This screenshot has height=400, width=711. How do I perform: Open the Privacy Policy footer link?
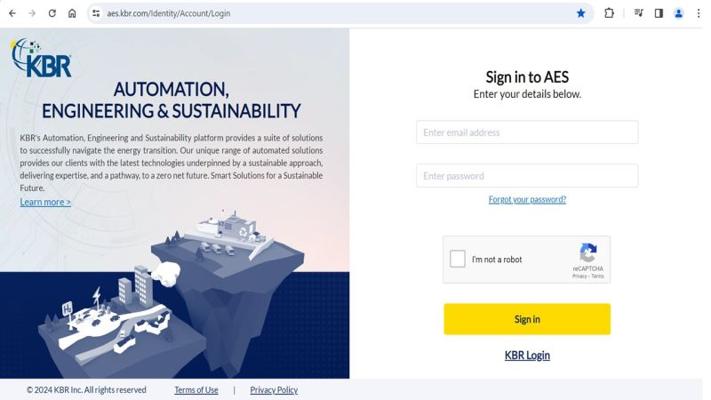coord(273,390)
